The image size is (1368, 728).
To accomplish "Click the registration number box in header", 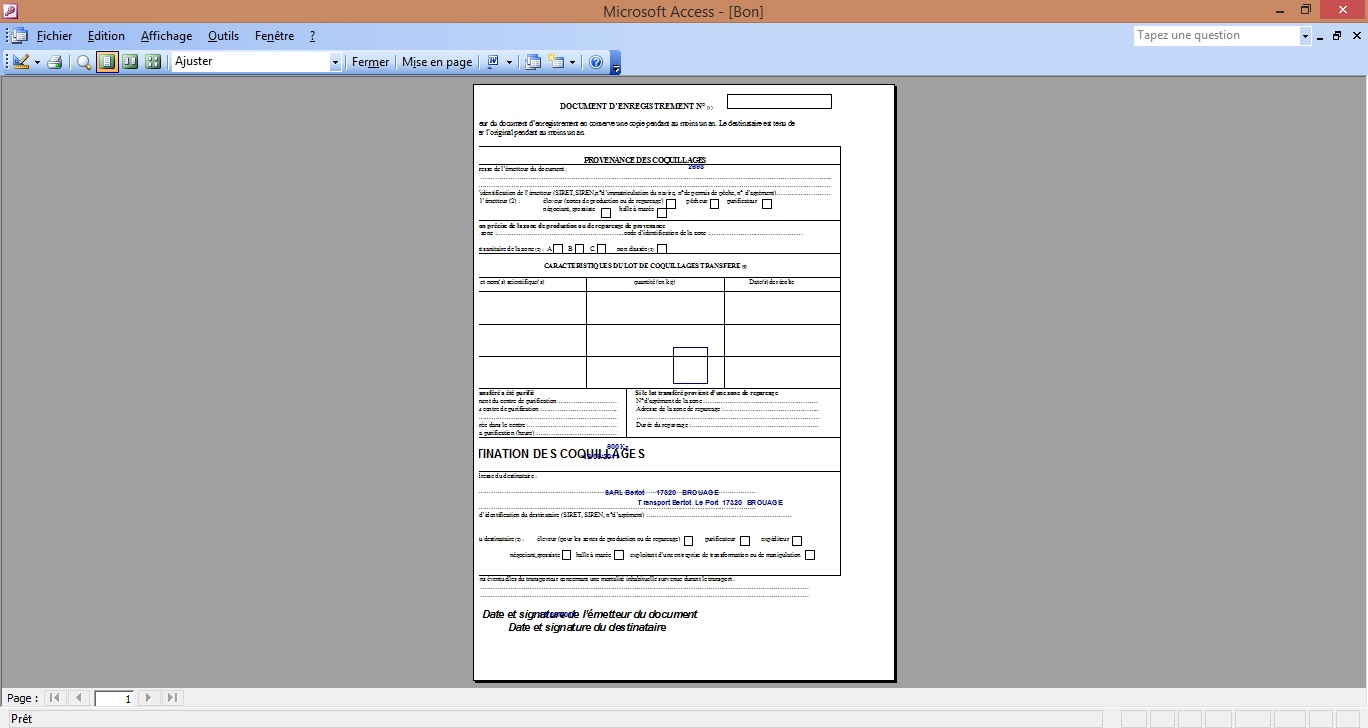I will point(779,101).
